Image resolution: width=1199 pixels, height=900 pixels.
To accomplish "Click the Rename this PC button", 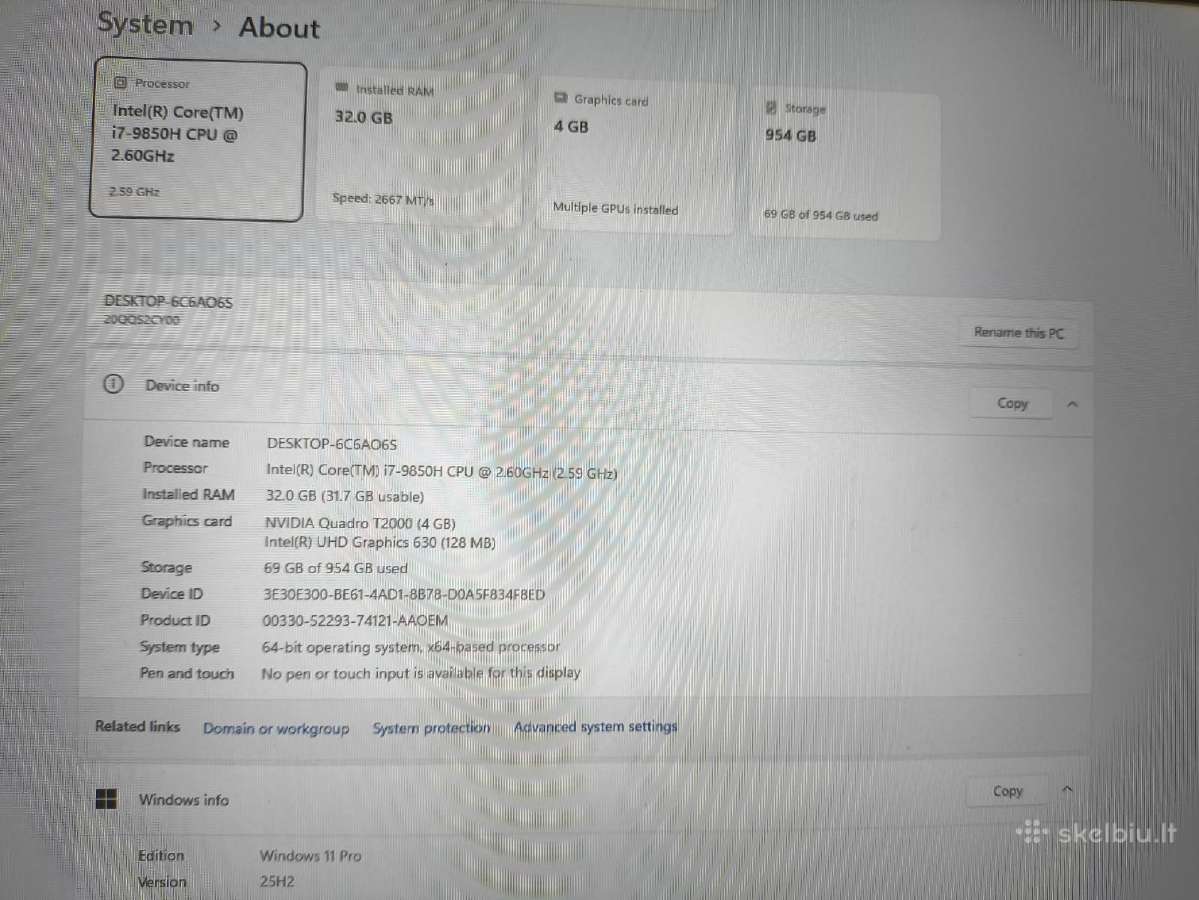I will tap(1019, 333).
